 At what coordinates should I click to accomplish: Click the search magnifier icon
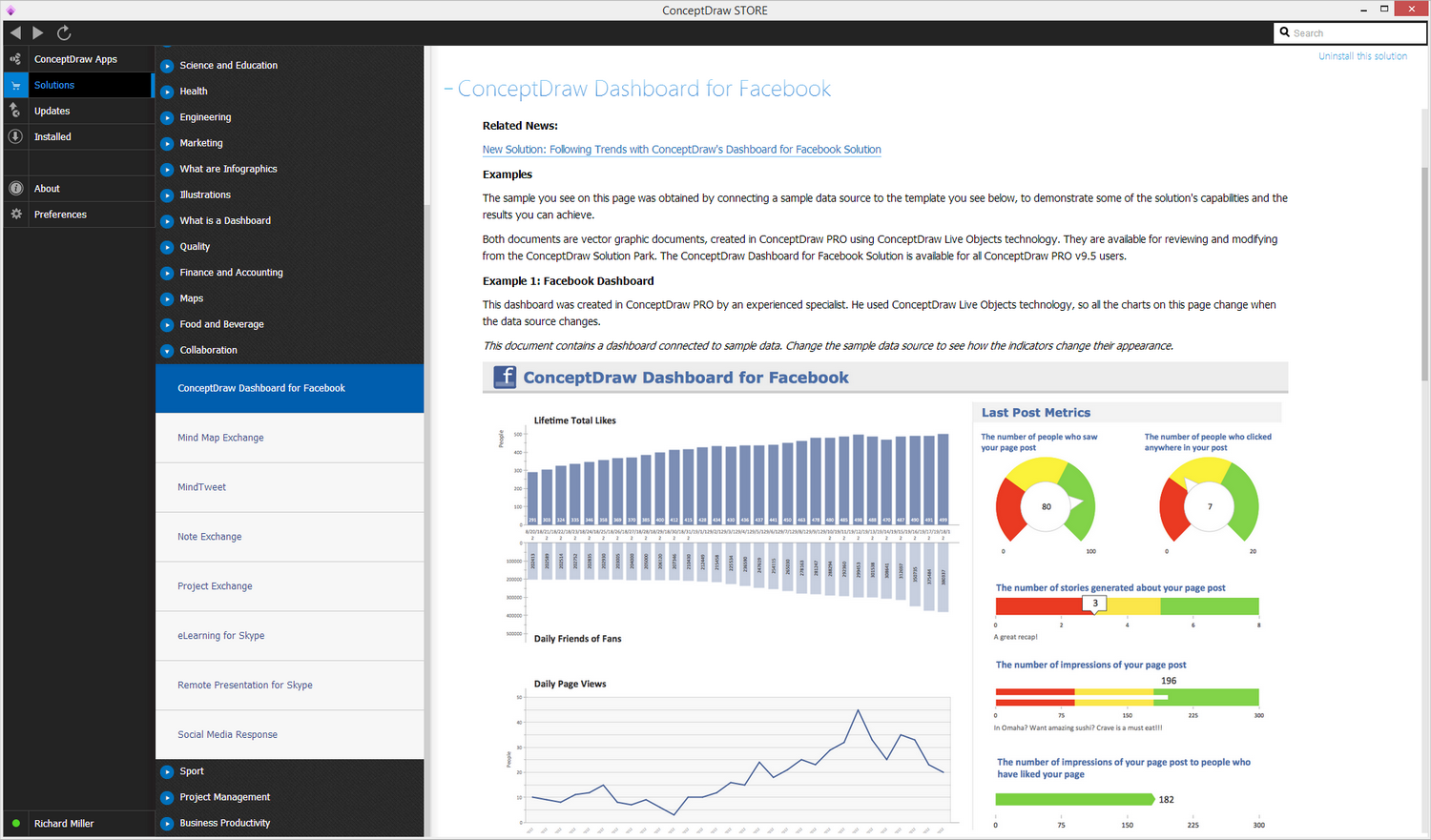tap(1285, 32)
